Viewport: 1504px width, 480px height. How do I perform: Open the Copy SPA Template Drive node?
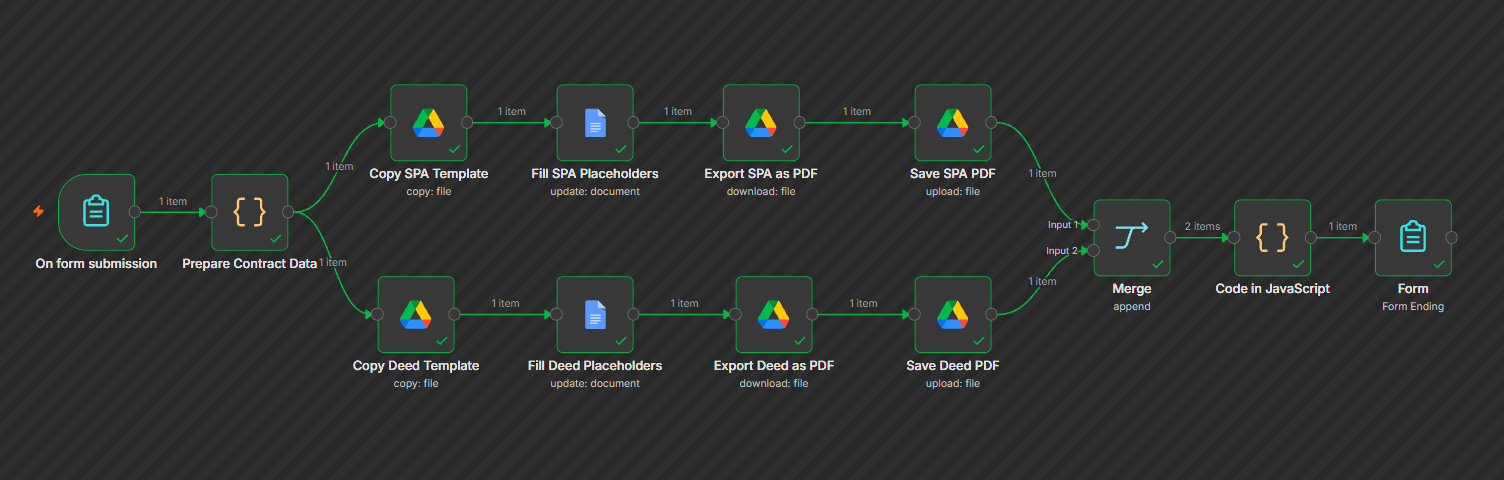[429, 122]
